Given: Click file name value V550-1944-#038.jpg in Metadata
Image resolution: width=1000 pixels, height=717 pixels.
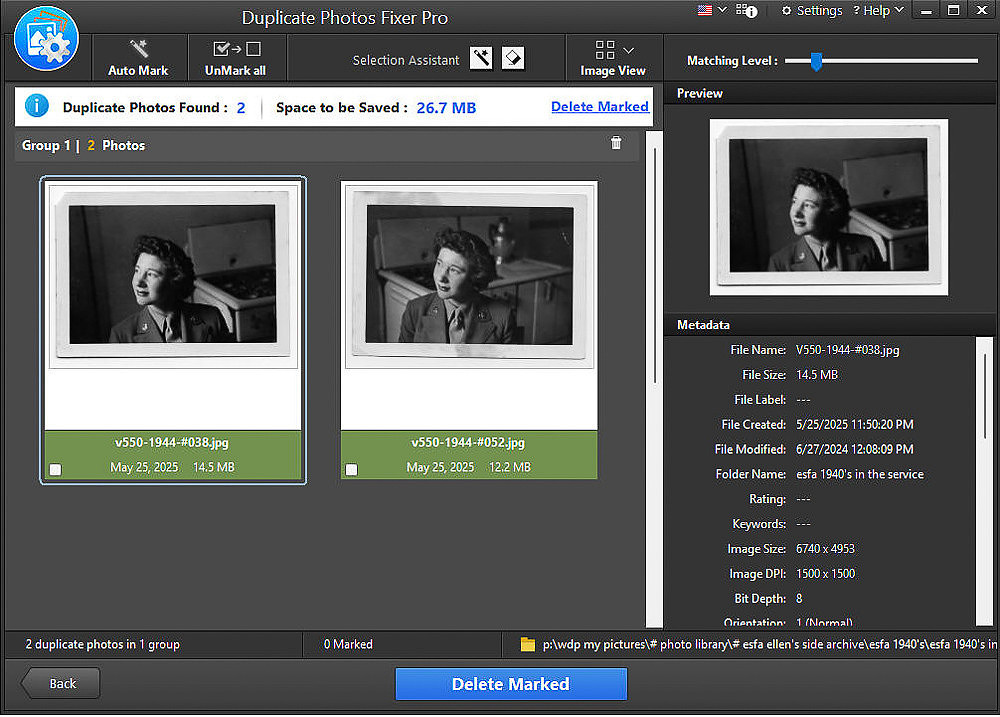Looking at the screenshot, I should [x=848, y=350].
